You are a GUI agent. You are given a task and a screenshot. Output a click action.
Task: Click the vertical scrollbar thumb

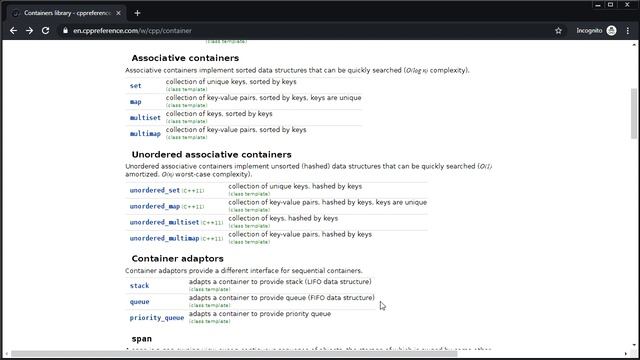point(634,113)
